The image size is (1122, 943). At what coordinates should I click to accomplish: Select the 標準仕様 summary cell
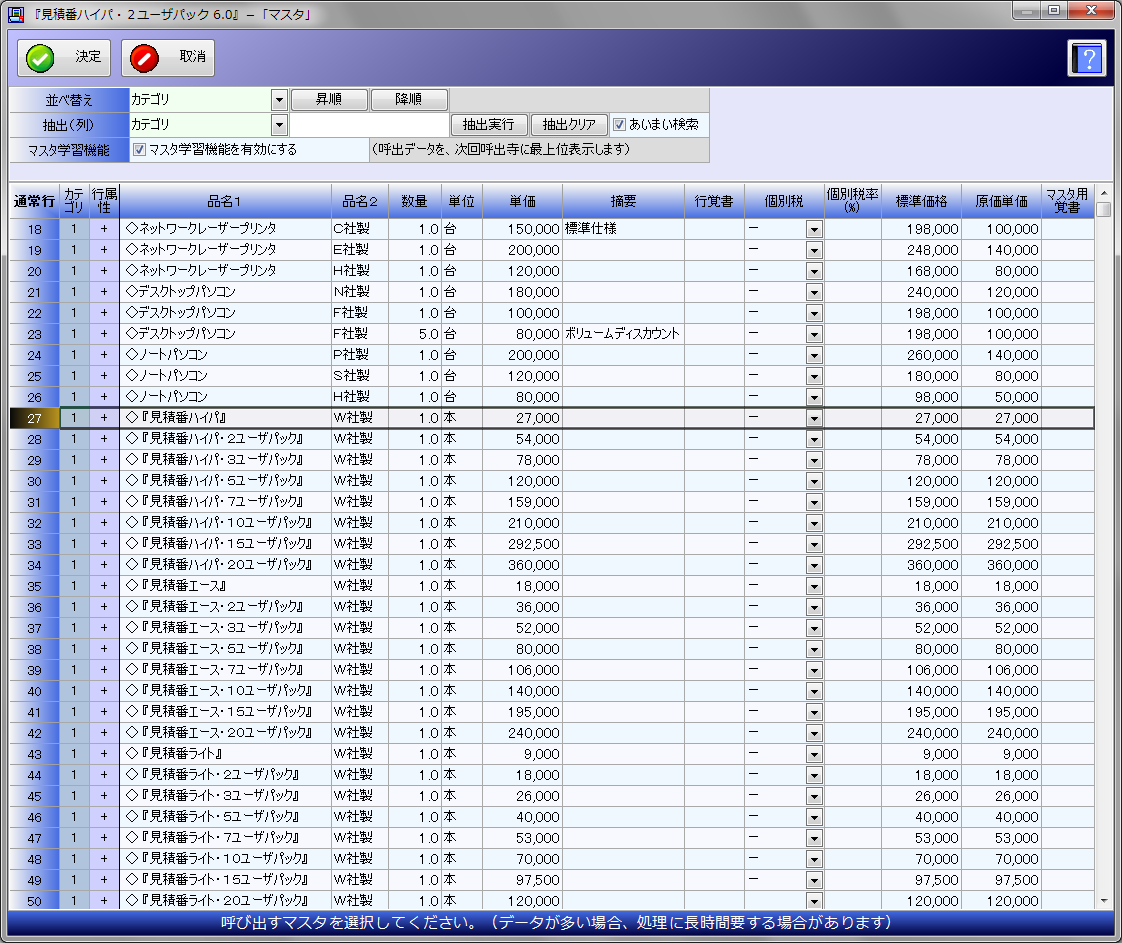tap(623, 229)
